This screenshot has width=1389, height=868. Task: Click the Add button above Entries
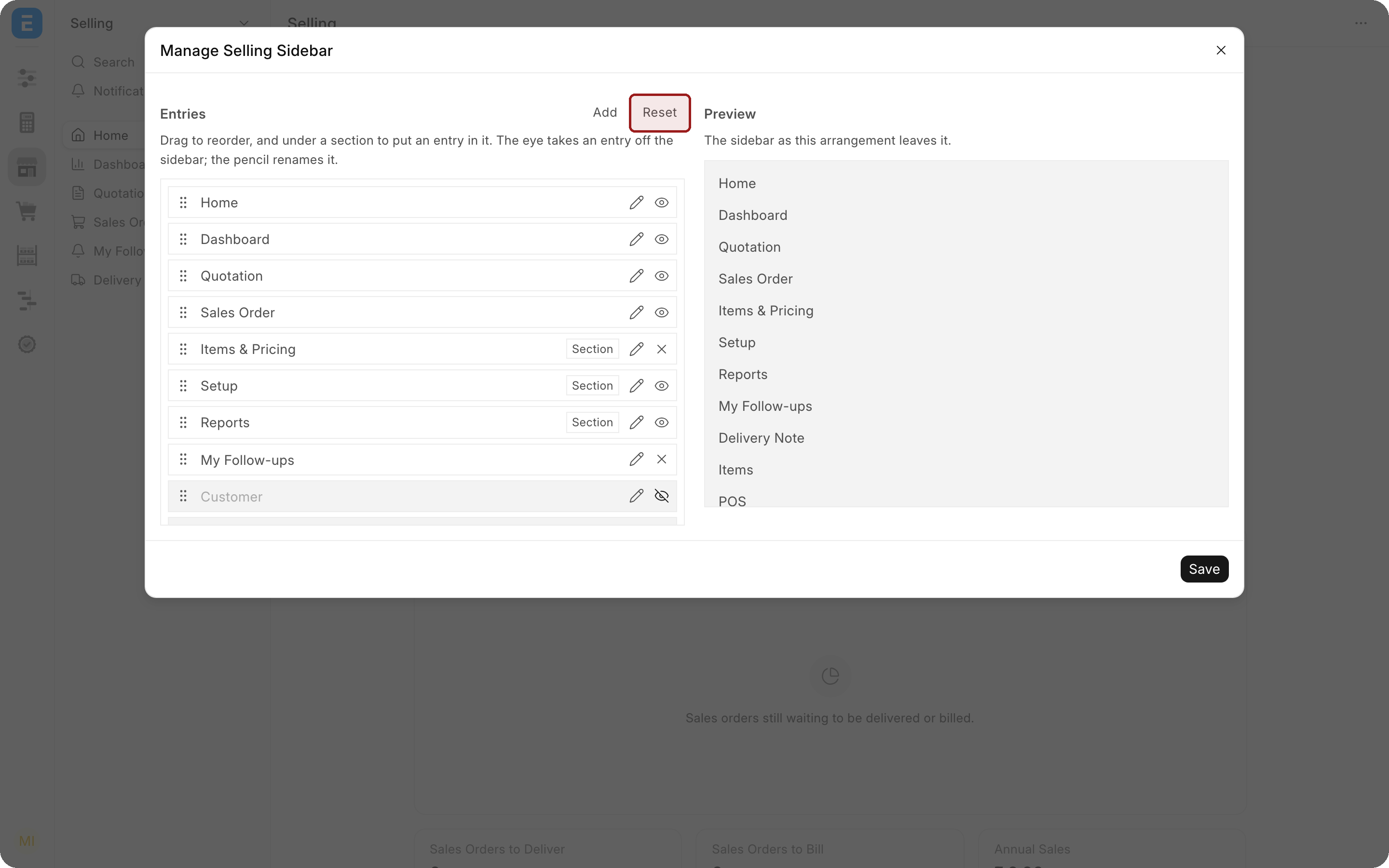pos(605,112)
